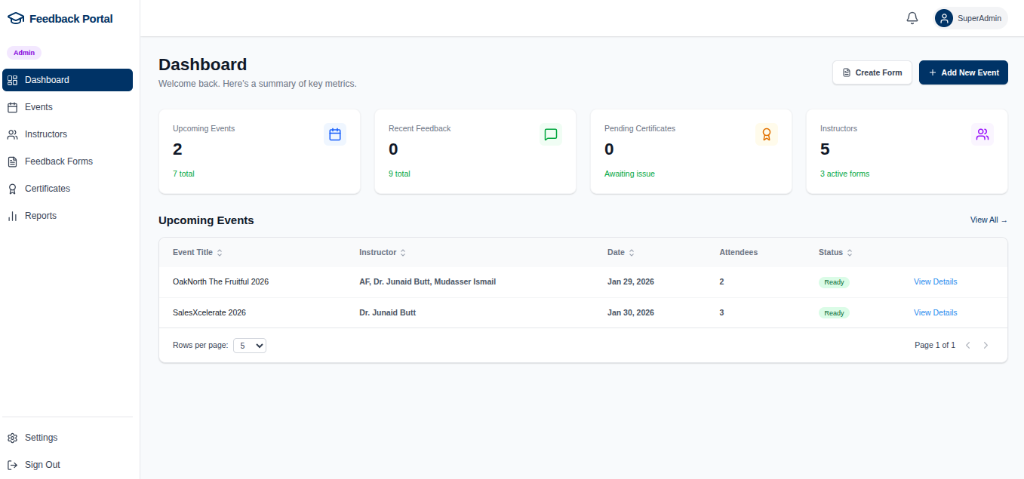
Task: Open the Feedback Forms menu item
Action: click(67, 161)
